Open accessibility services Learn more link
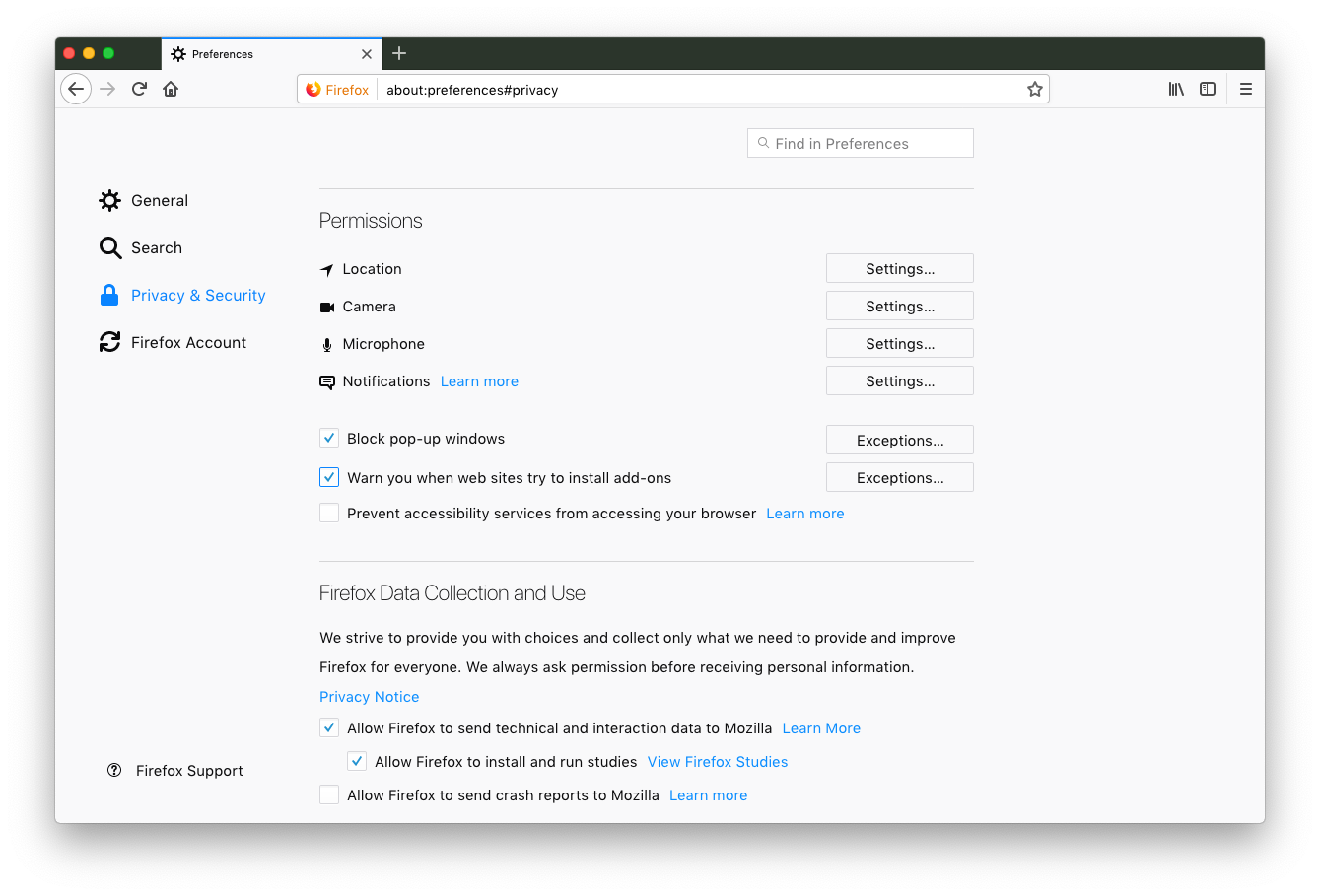1320x896 pixels. (x=805, y=514)
